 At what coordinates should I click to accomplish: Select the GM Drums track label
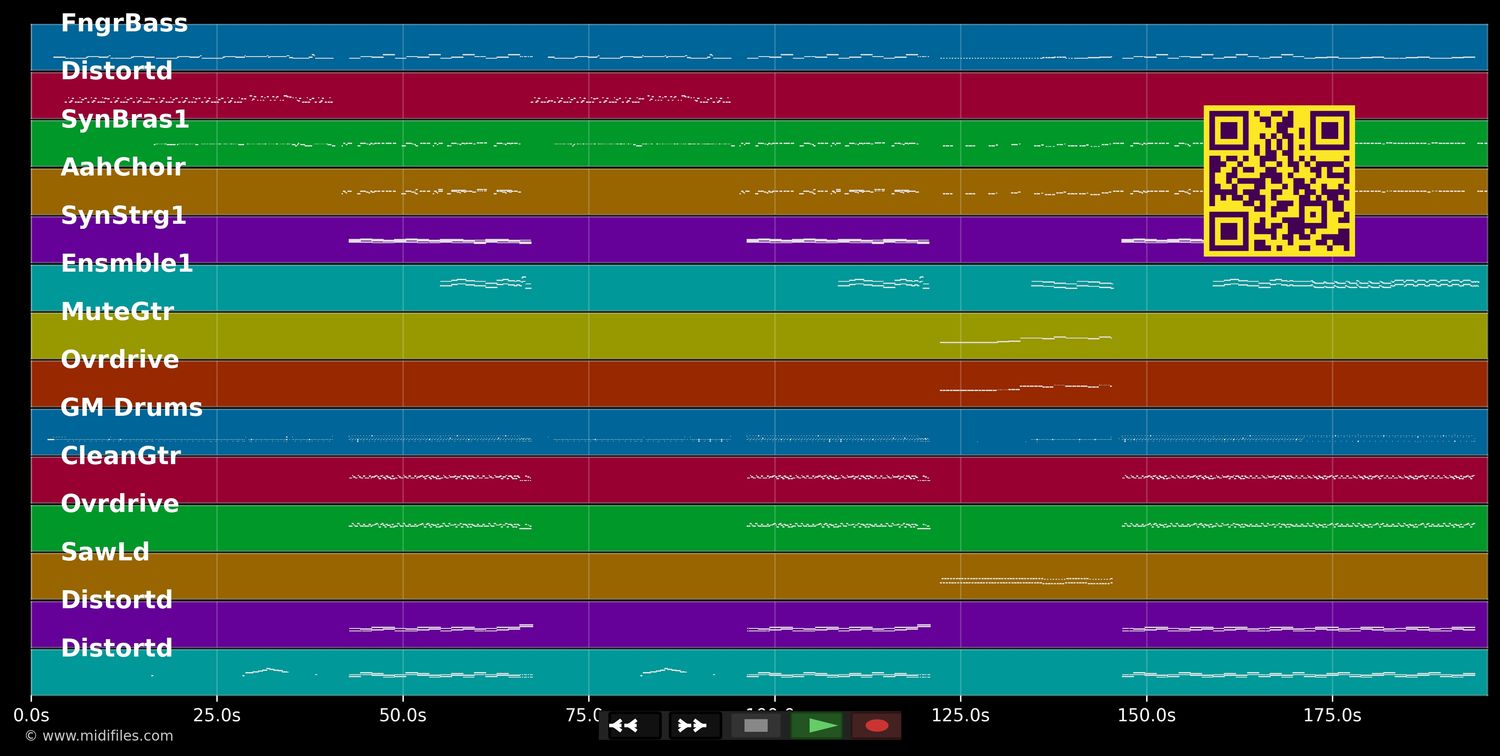pos(132,408)
